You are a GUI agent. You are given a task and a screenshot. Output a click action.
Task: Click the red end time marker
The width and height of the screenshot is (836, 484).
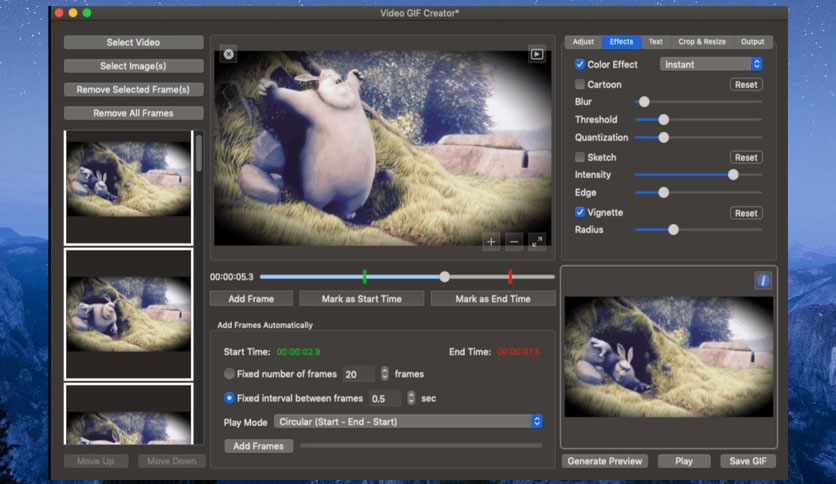point(510,277)
